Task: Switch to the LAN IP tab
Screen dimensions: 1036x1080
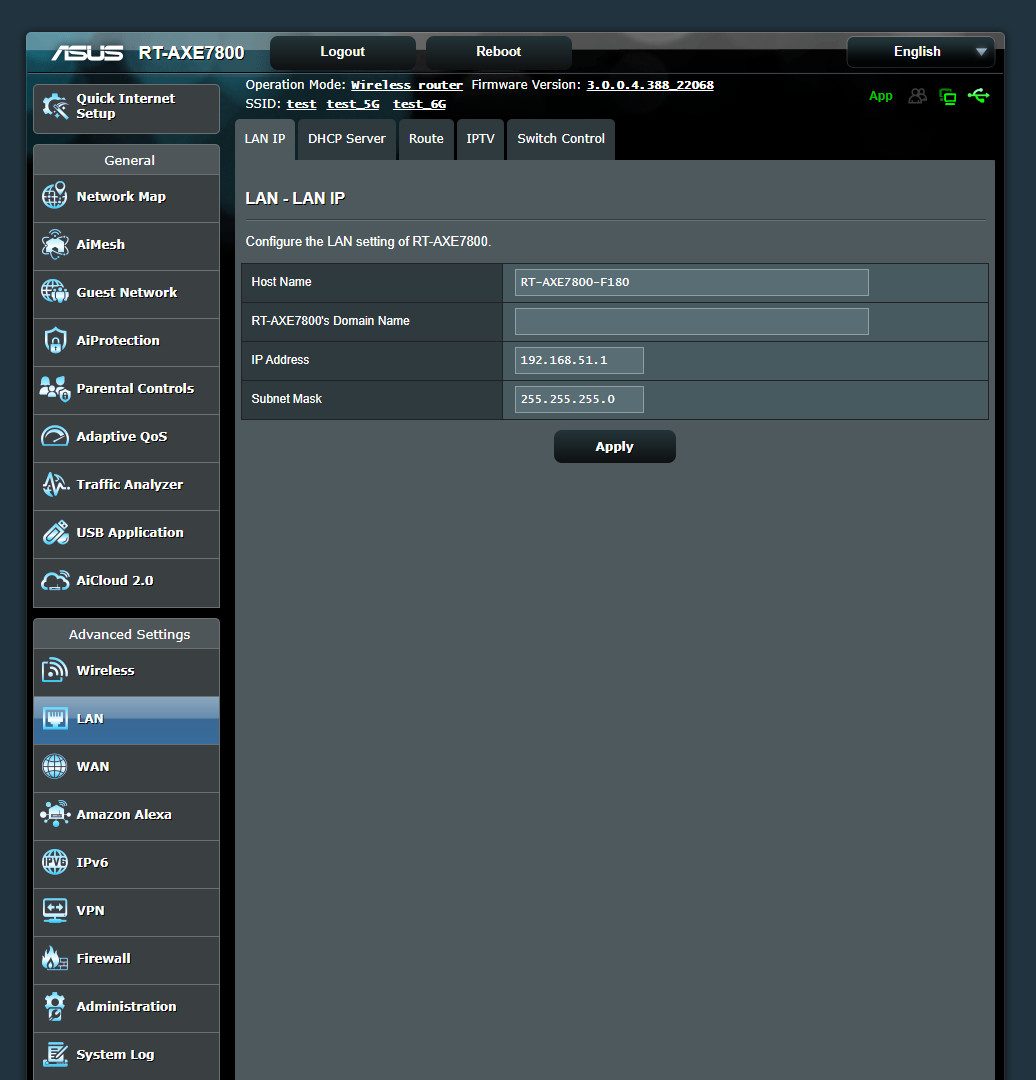Action: point(265,139)
